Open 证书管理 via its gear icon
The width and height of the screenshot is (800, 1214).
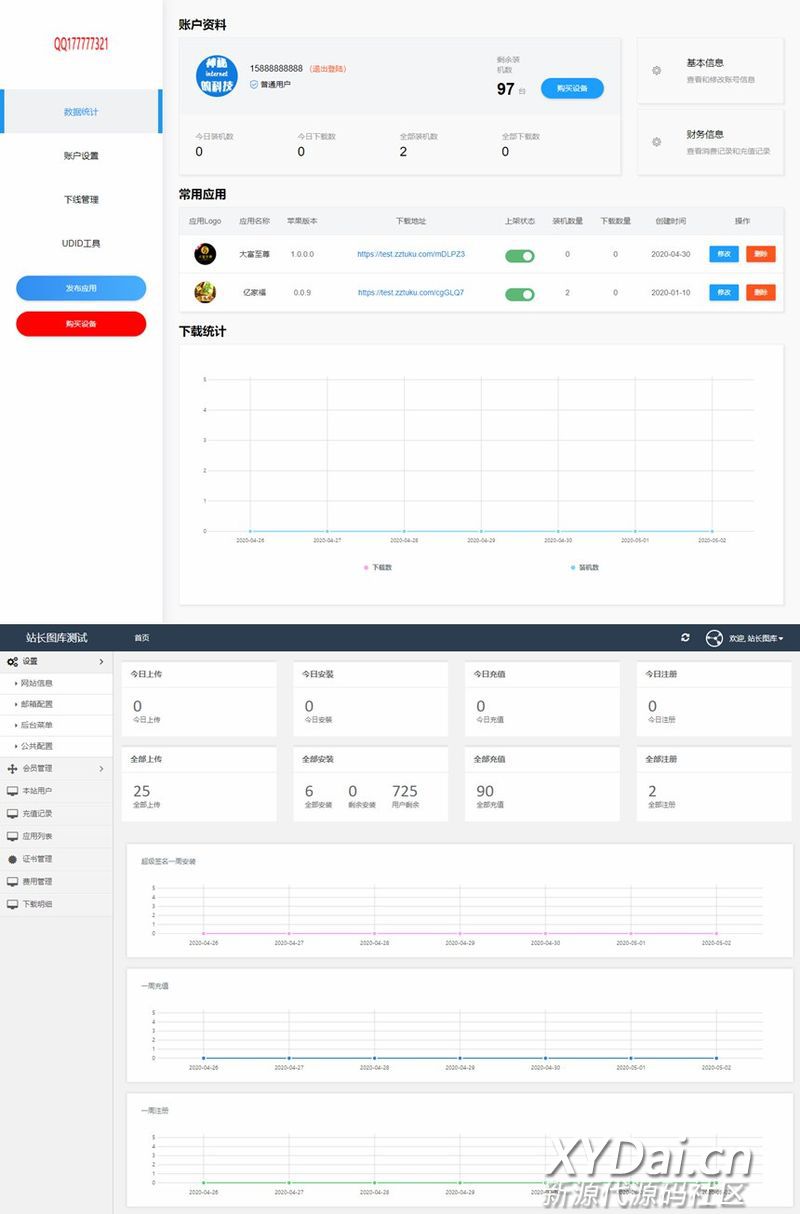click(x=12, y=859)
